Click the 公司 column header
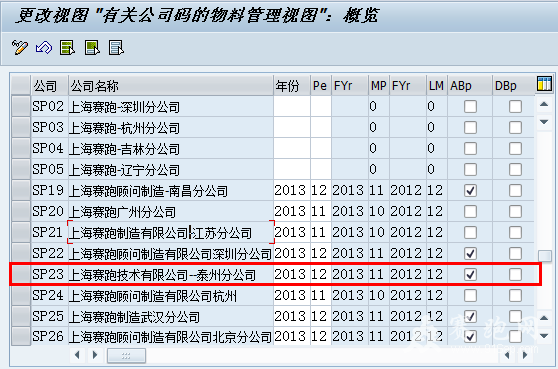The image size is (558, 369). pyautogui.click(x=49, y=85)
